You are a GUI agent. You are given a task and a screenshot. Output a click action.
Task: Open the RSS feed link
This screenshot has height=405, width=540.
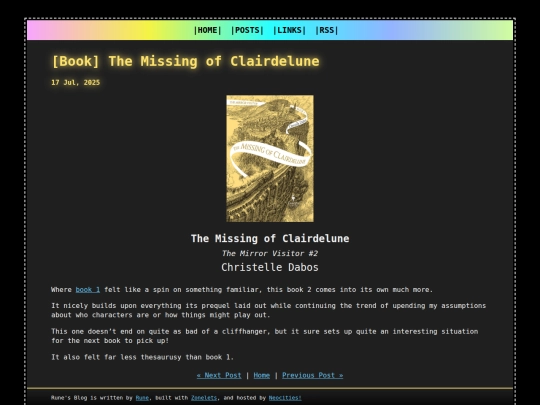point(326,30)
